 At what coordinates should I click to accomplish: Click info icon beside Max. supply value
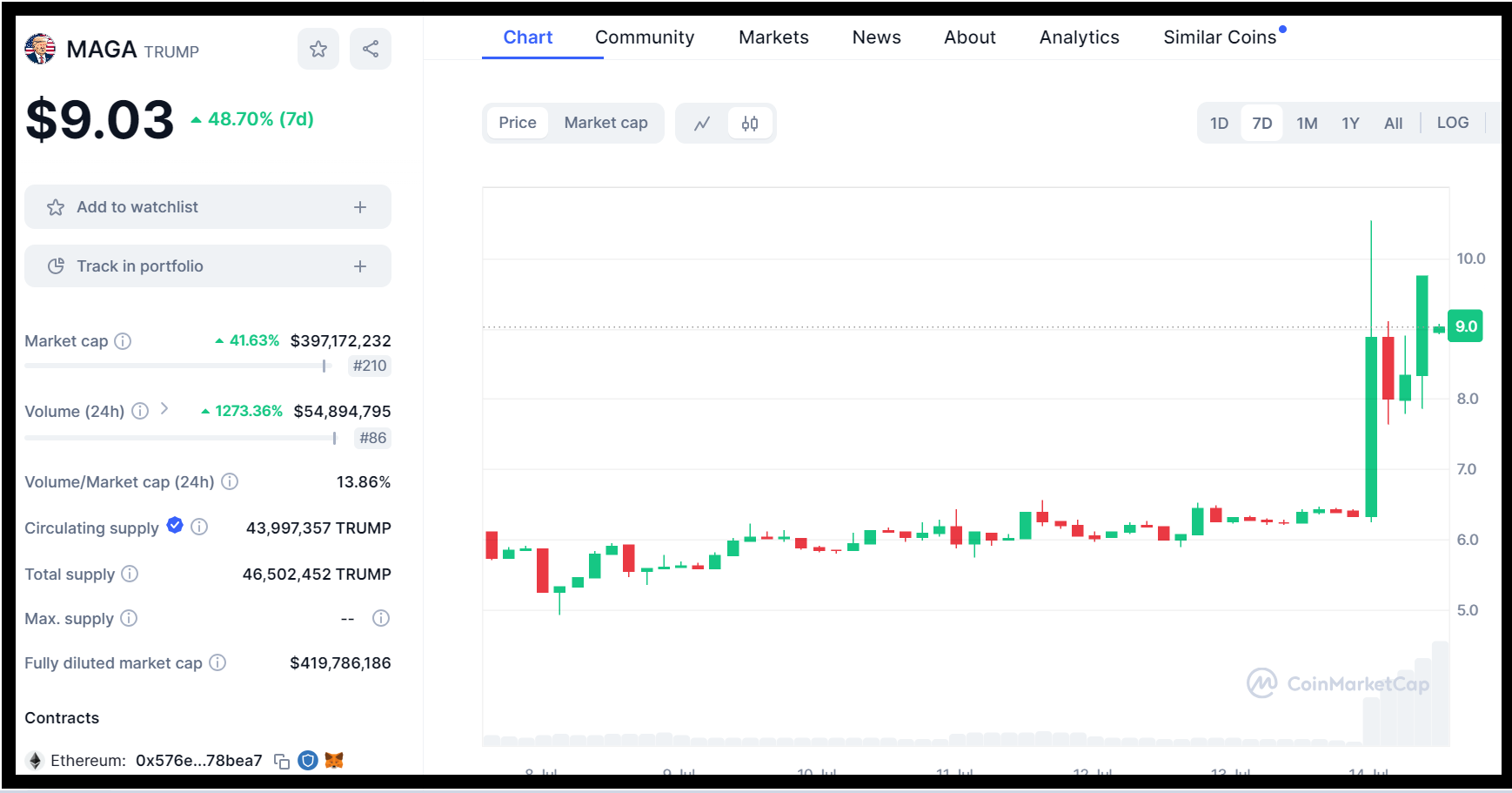[x=381, y=618]
